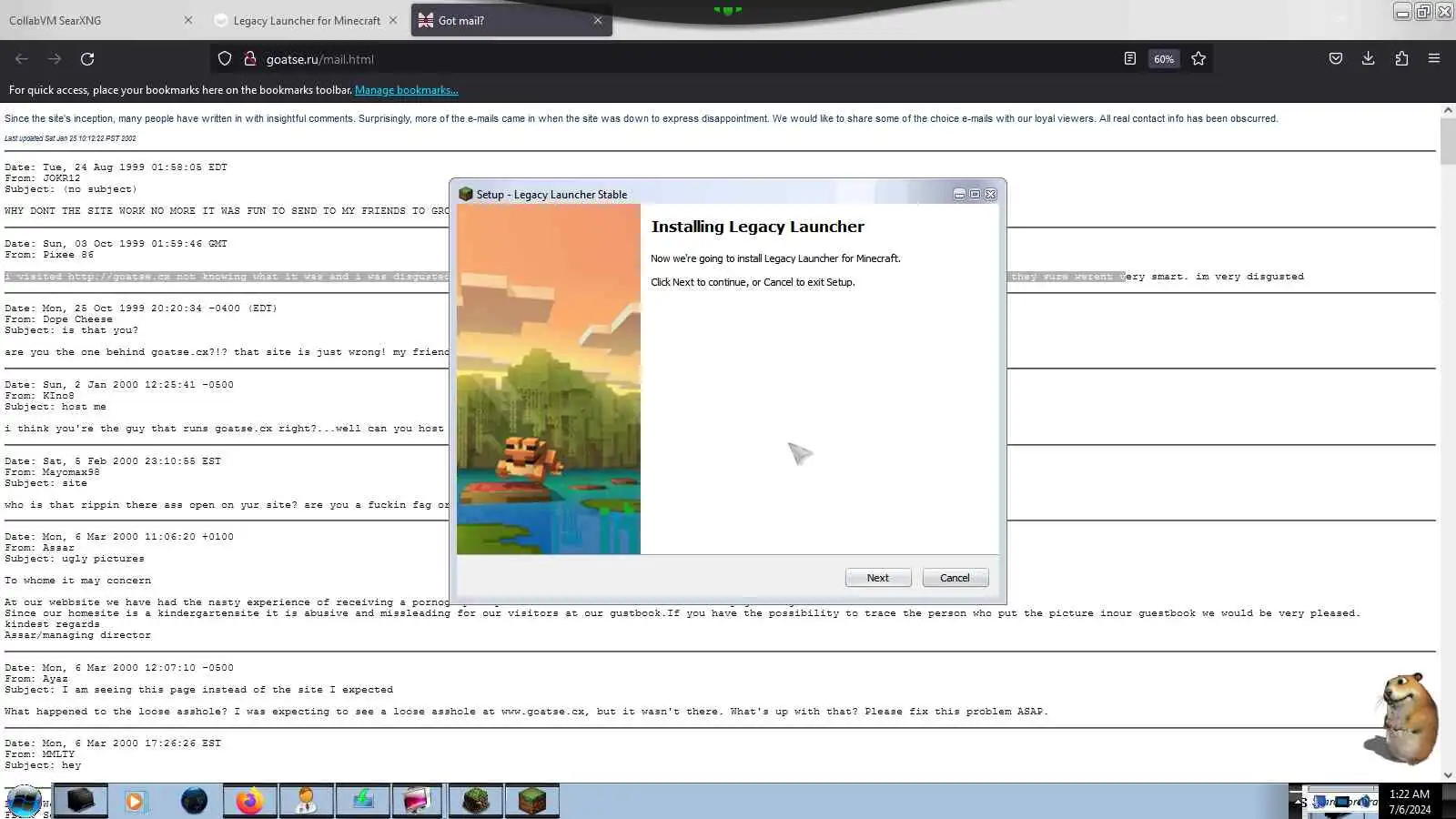Click the 'Date: Tue, 24 Aug 1999' line
This screenshot has width=1456, height=819.
[116, 167]
